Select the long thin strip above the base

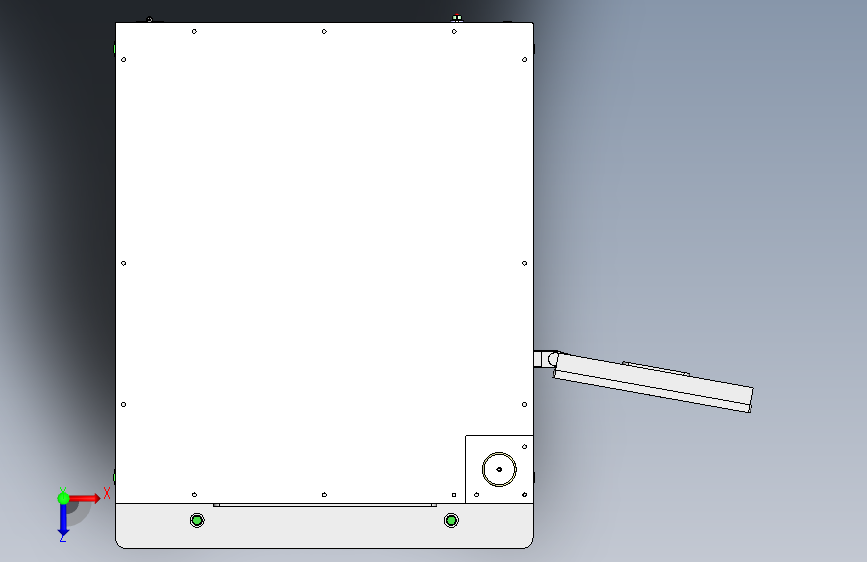[325, 505]
